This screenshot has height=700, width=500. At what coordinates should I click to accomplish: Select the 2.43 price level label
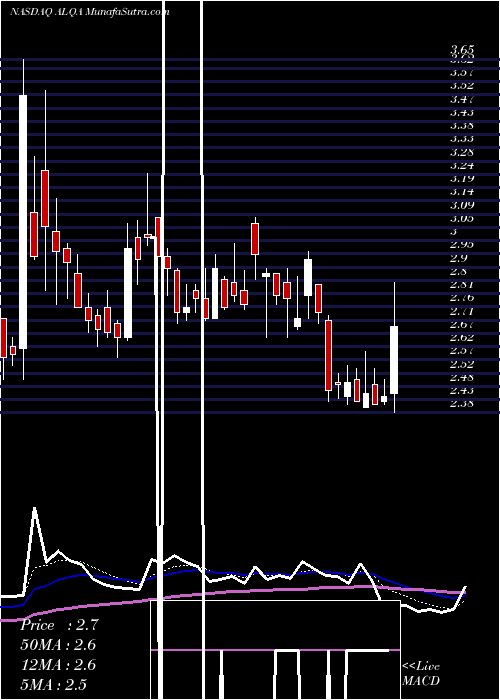click(462, 391)
